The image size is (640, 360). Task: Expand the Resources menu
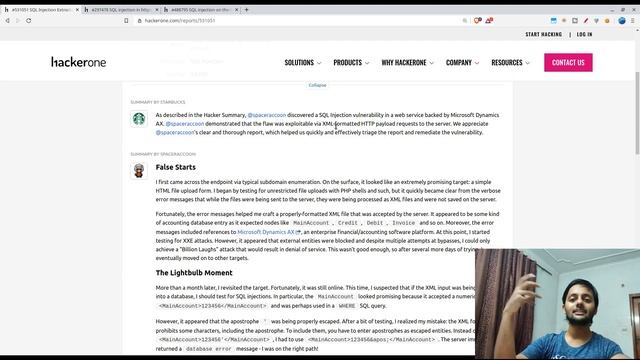[510, 62]
